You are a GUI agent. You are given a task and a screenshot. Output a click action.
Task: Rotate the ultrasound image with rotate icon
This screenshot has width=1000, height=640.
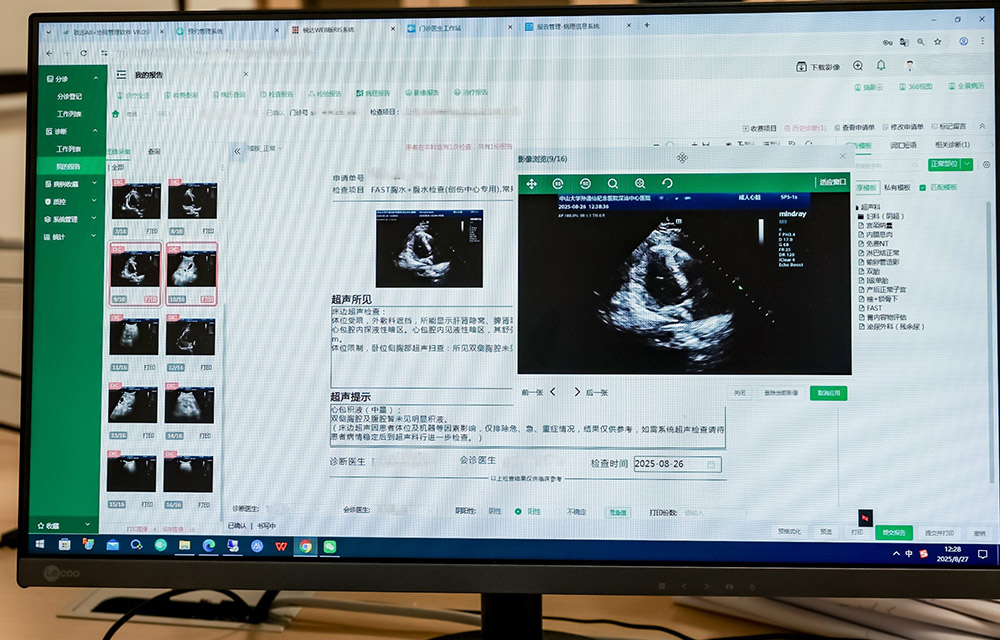click(x=667, y=184)
